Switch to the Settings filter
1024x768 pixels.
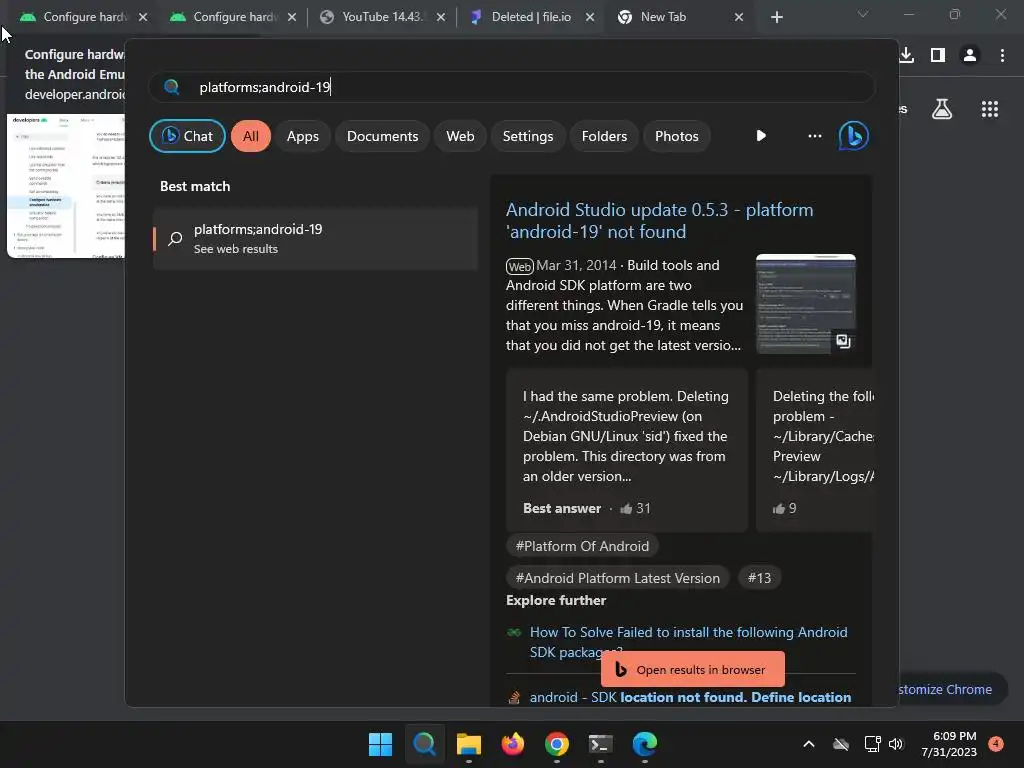click(528, 136)
